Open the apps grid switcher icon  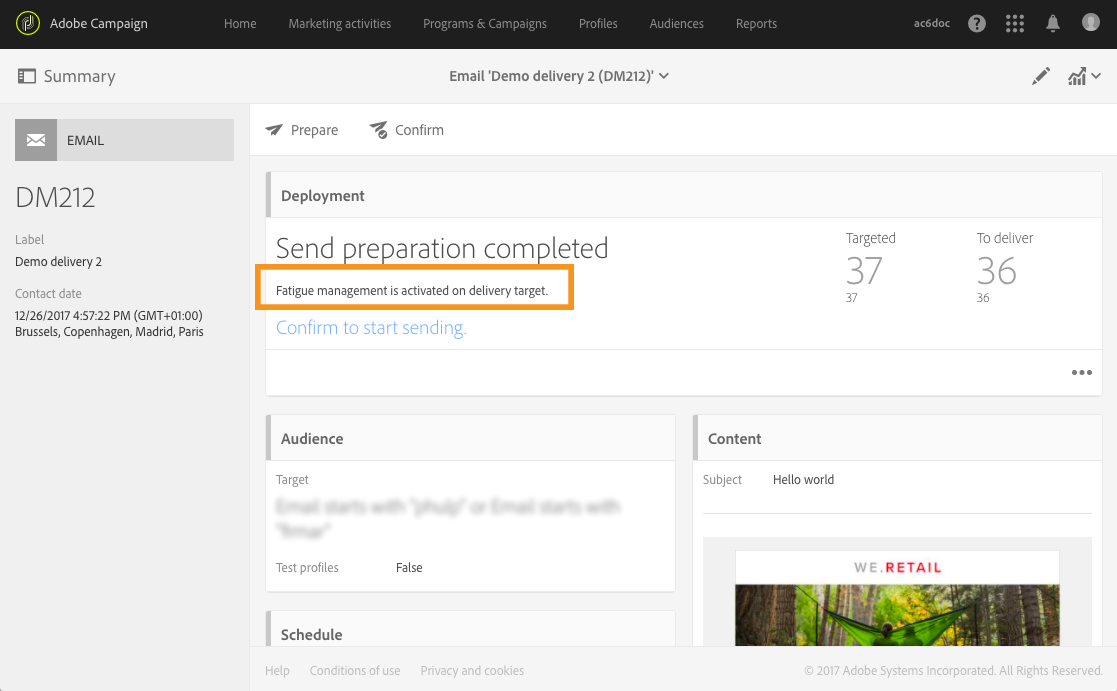[x=1014, y=24]
